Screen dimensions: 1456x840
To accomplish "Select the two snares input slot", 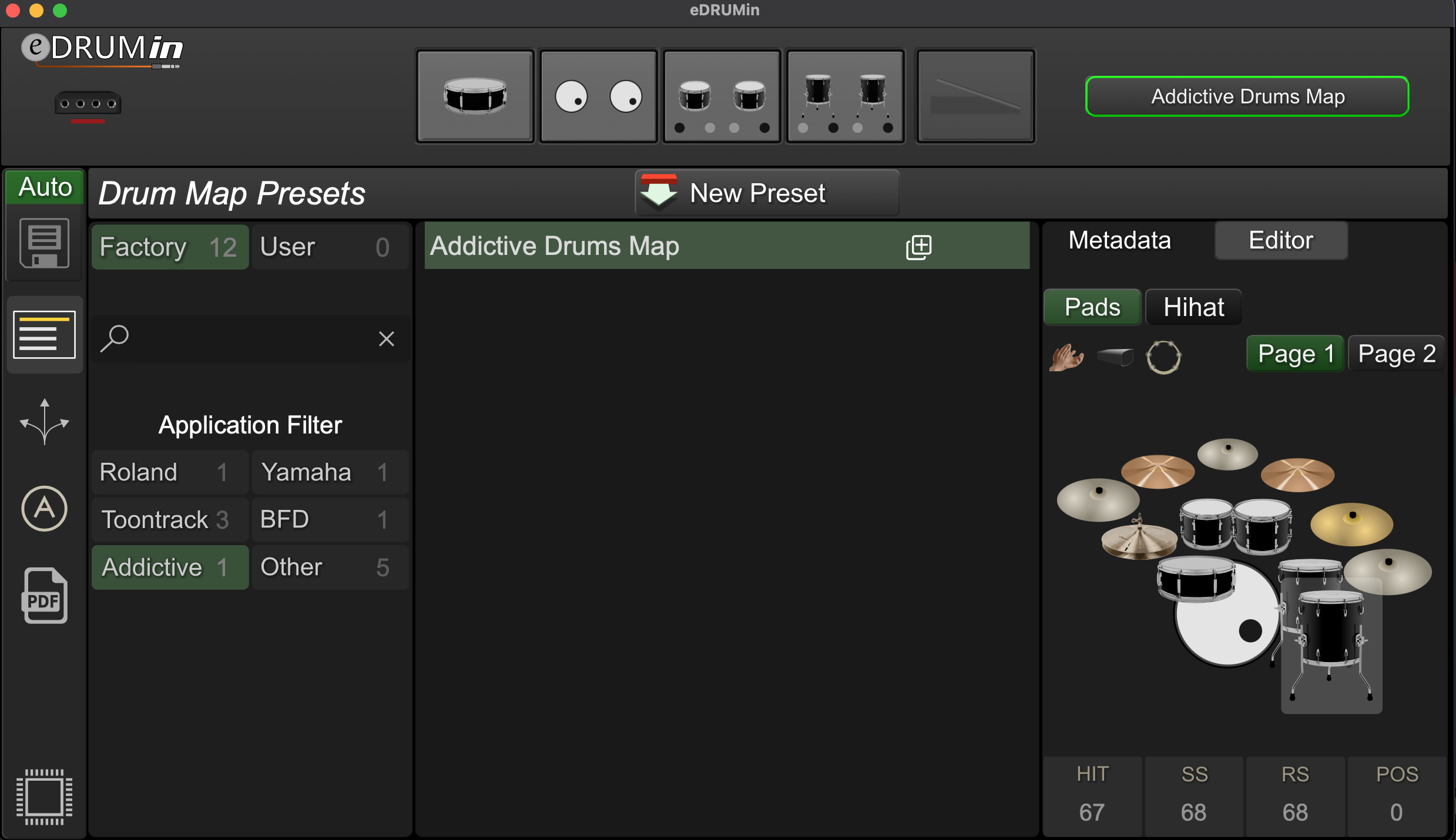I will [722, 96].
